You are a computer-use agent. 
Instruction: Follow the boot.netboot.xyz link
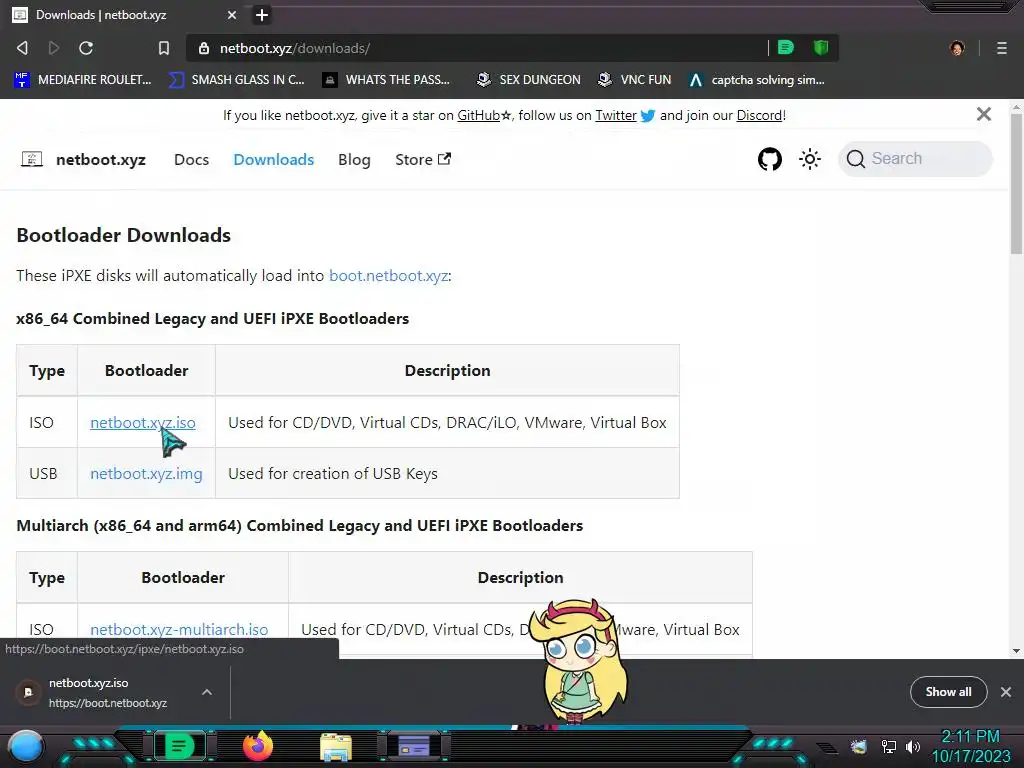click(x=389, y=276)
